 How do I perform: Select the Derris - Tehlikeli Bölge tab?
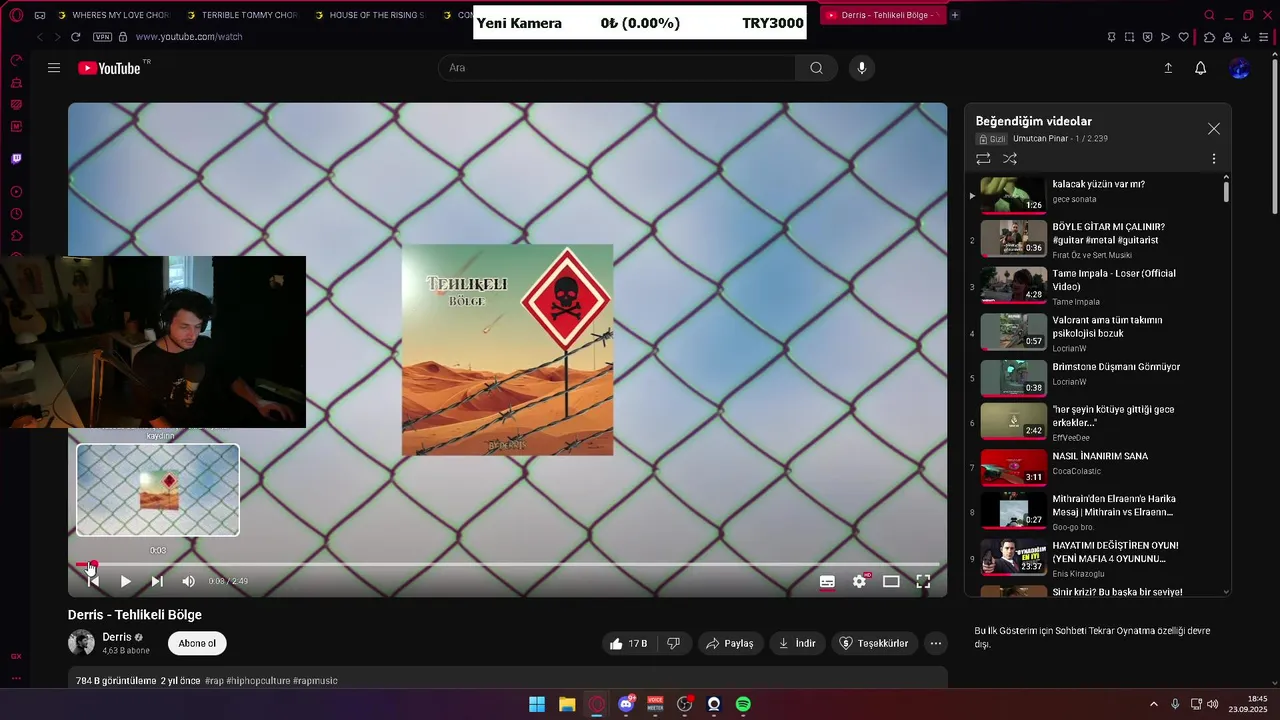(x=881, y=15)
